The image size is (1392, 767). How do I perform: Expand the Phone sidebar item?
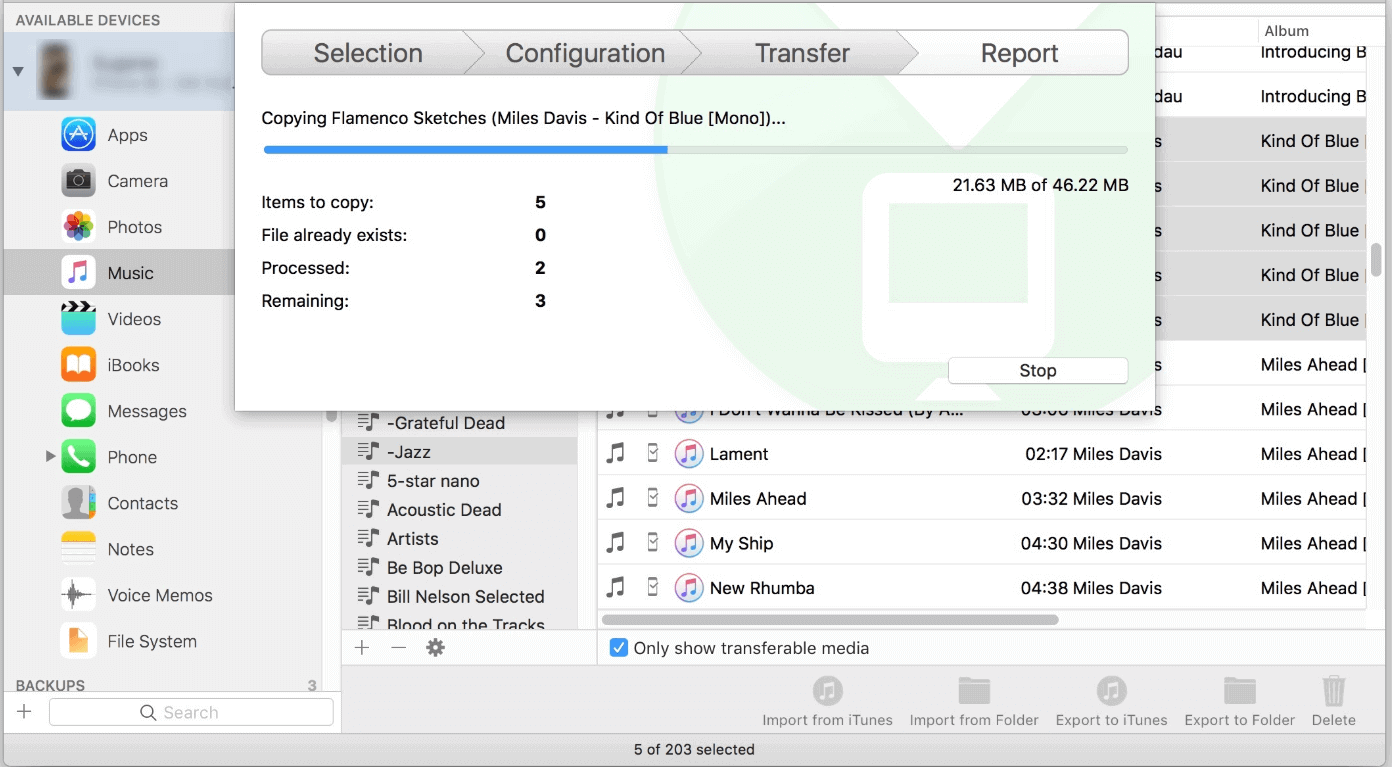pyautogui.click(x=50, y=457)
